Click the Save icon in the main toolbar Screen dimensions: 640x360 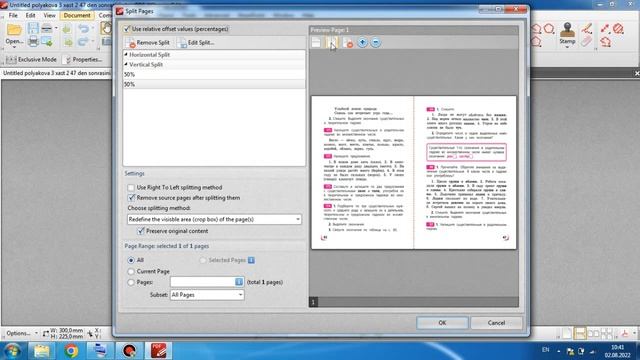(33, 29)
